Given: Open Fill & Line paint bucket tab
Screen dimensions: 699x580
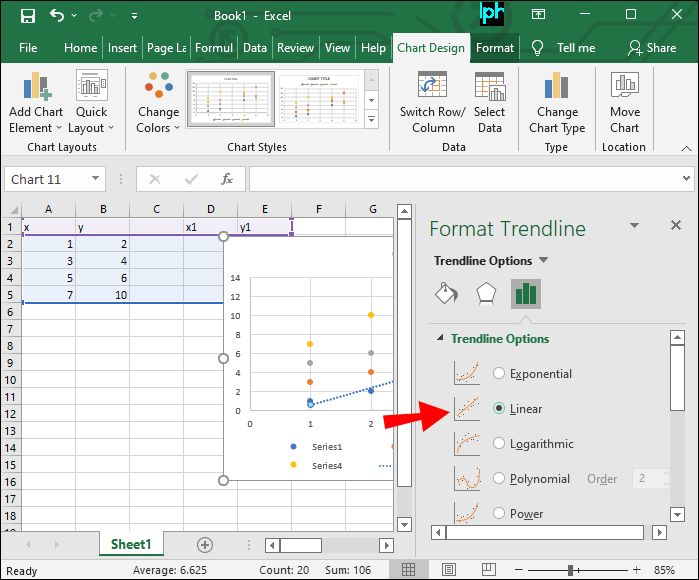Looking at the screenshot, I should [x=446, y=293].
